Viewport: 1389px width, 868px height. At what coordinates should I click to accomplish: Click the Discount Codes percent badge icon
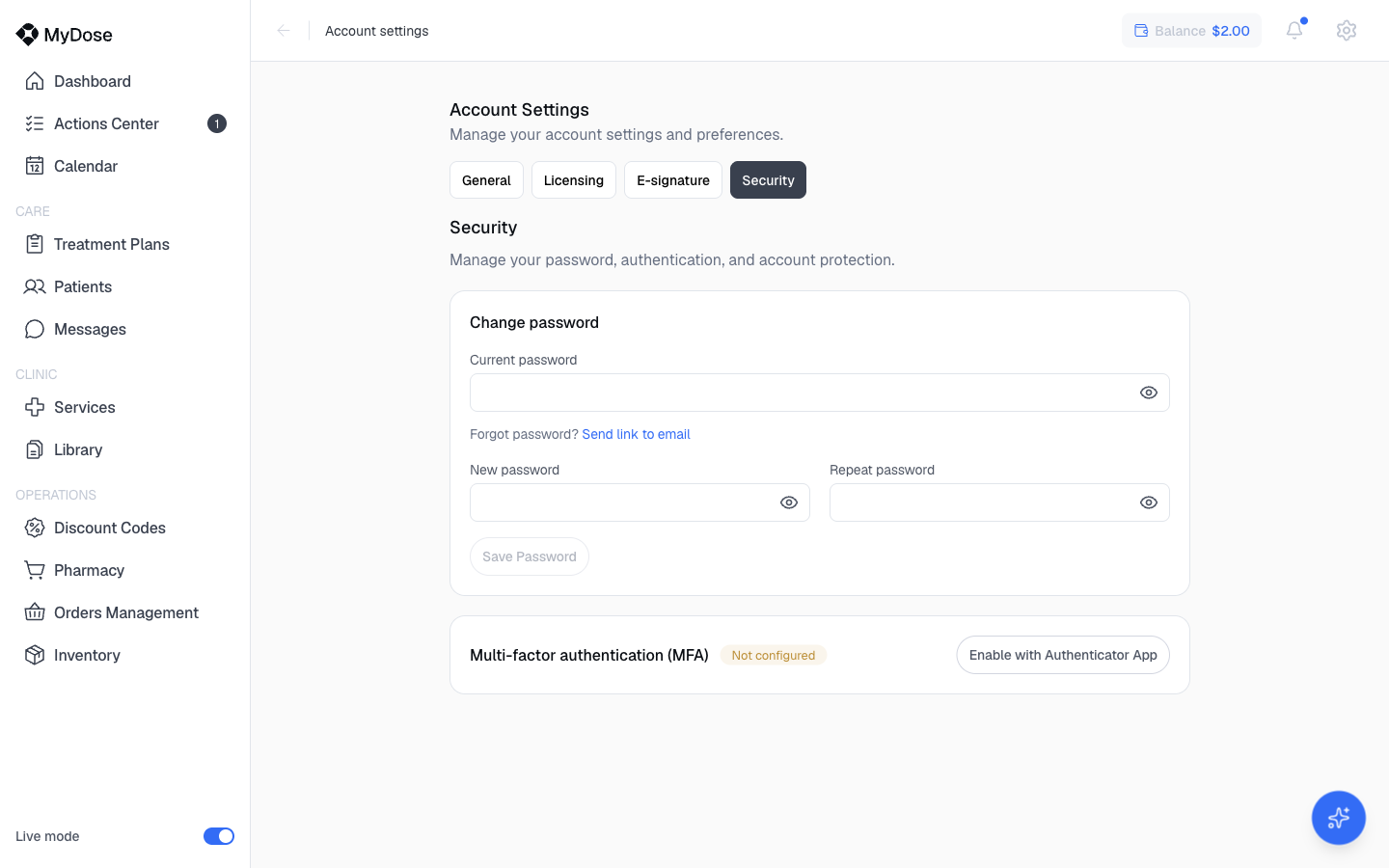click(35, 528)
